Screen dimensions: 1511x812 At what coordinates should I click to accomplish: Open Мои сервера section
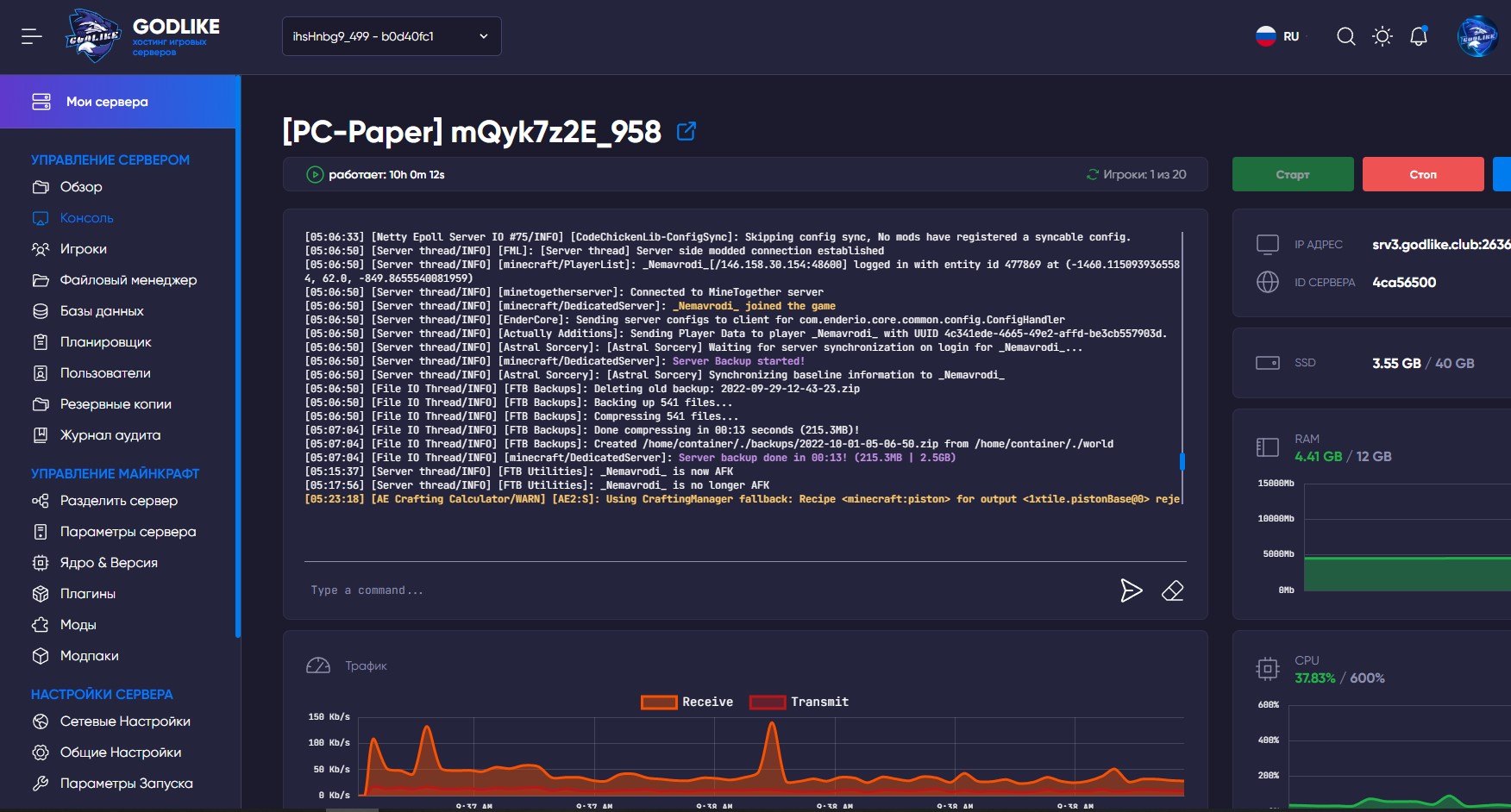tap(119, 102)
